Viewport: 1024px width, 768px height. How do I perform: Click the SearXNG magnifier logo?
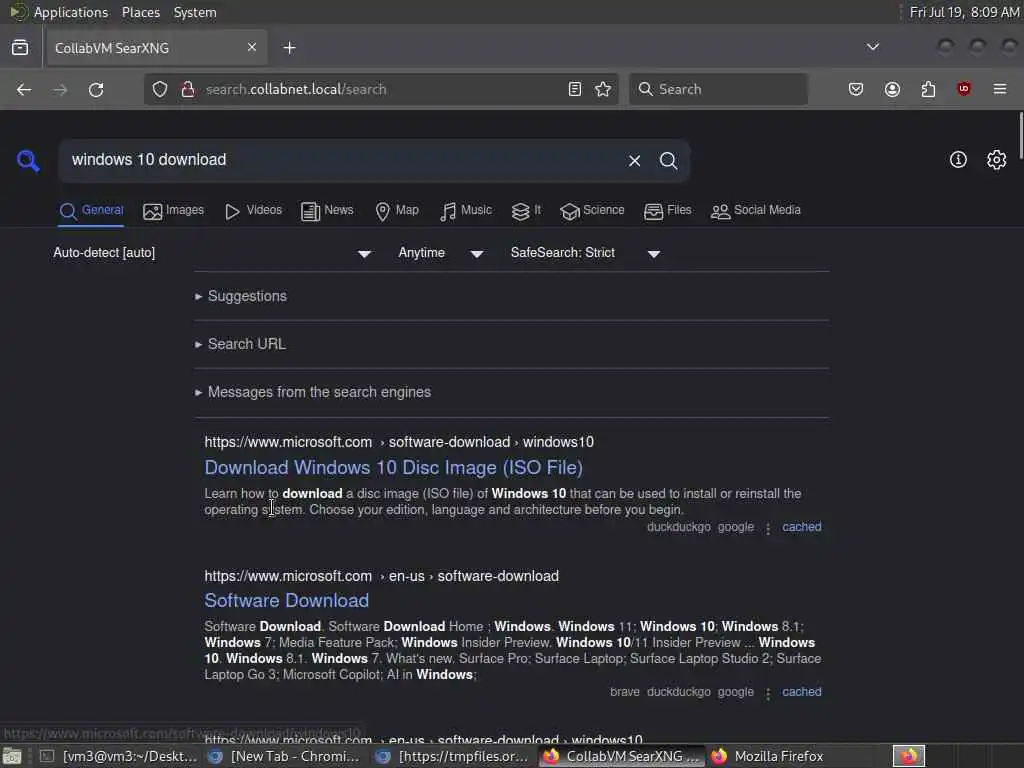click(x=28, y=160)
